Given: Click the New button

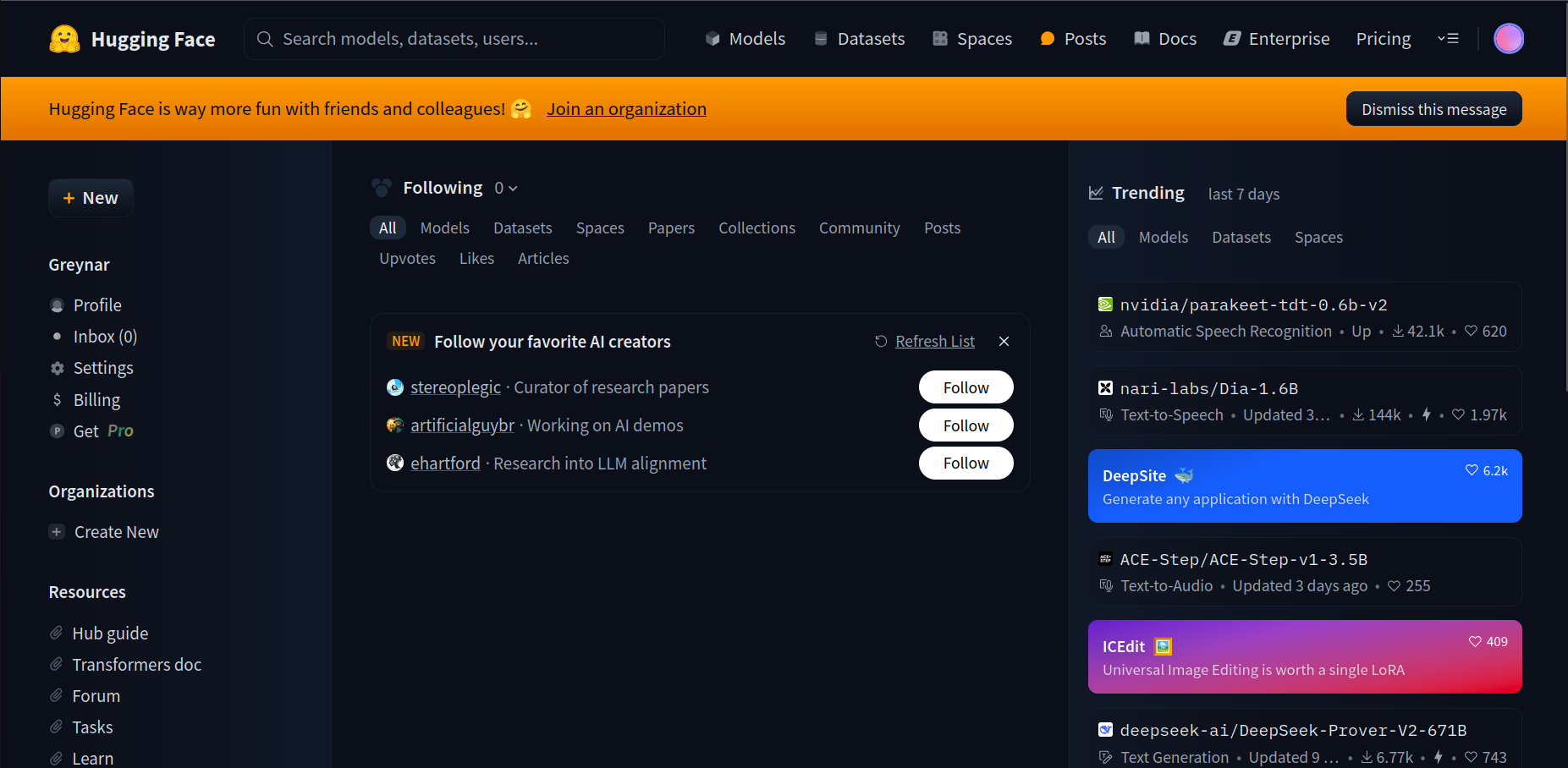Looking at the screenshot, I should [91, 198].
